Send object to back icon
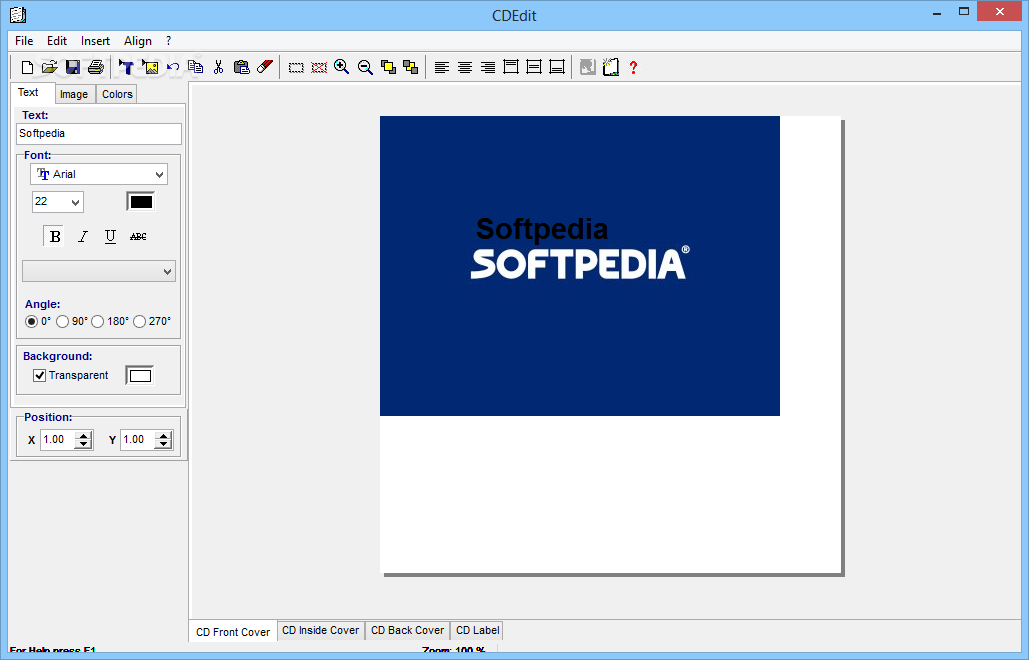The width and height of the screenshot is (1029, 660). pos(411,67)
